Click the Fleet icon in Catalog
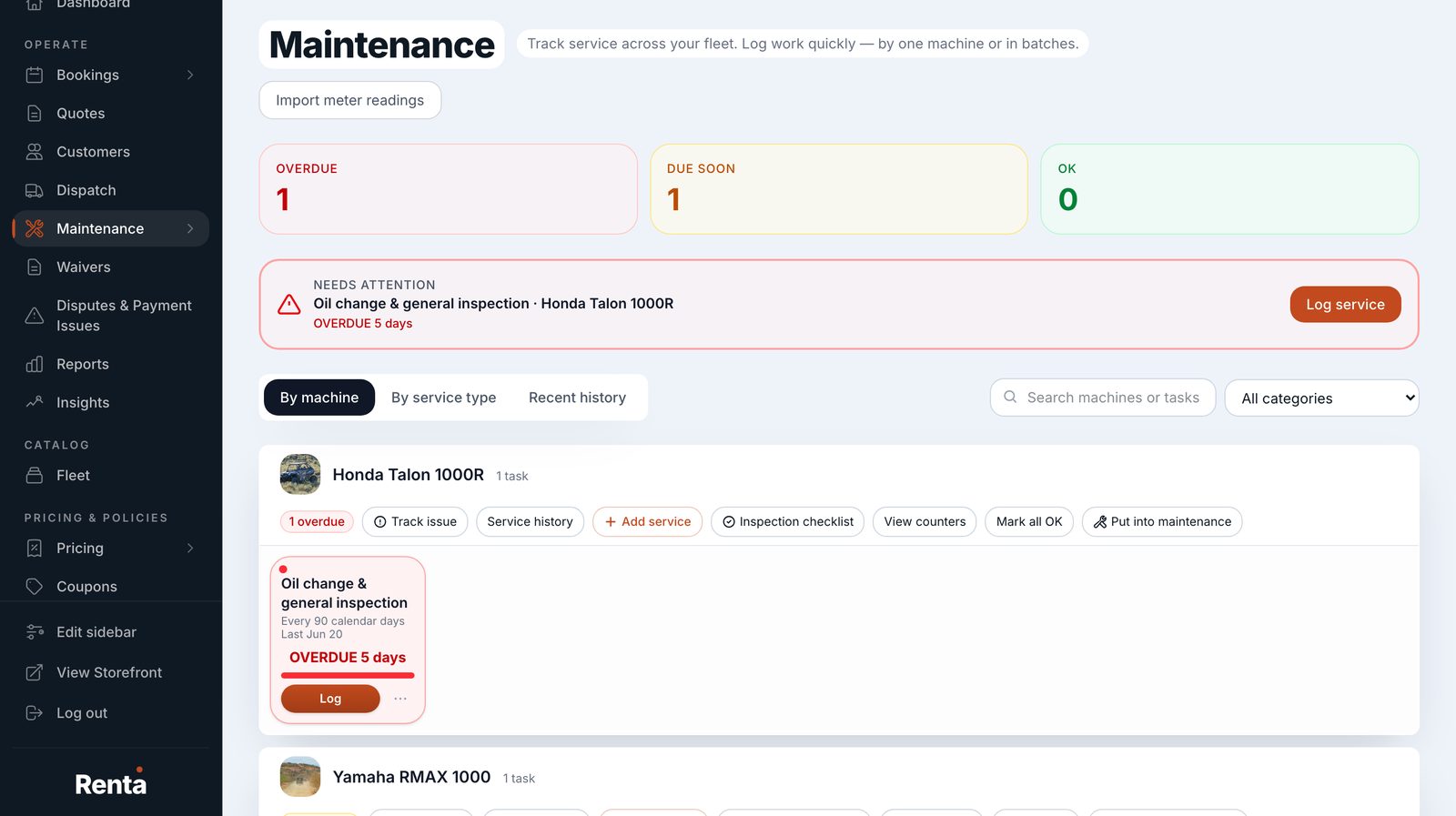Viewport: 1456px width, 816px height. (35, 476)
